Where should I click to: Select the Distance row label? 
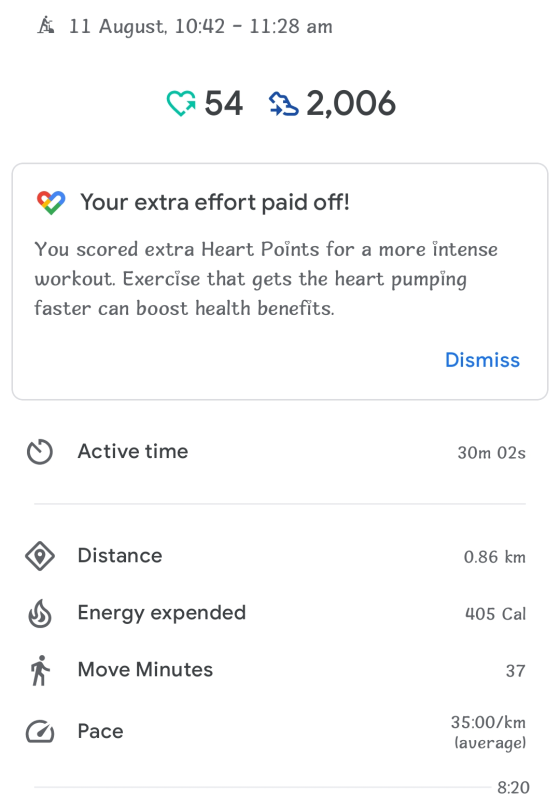tap(120, 556)
